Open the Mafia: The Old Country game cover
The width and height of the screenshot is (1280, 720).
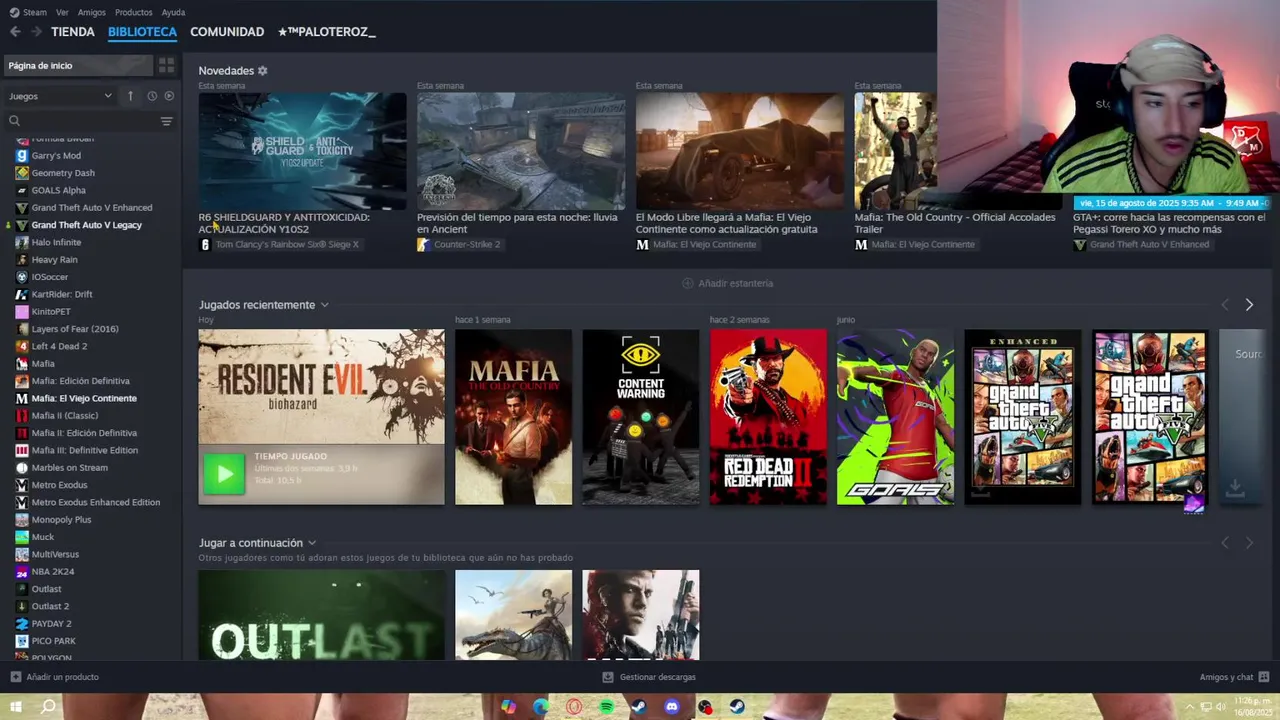514,417
